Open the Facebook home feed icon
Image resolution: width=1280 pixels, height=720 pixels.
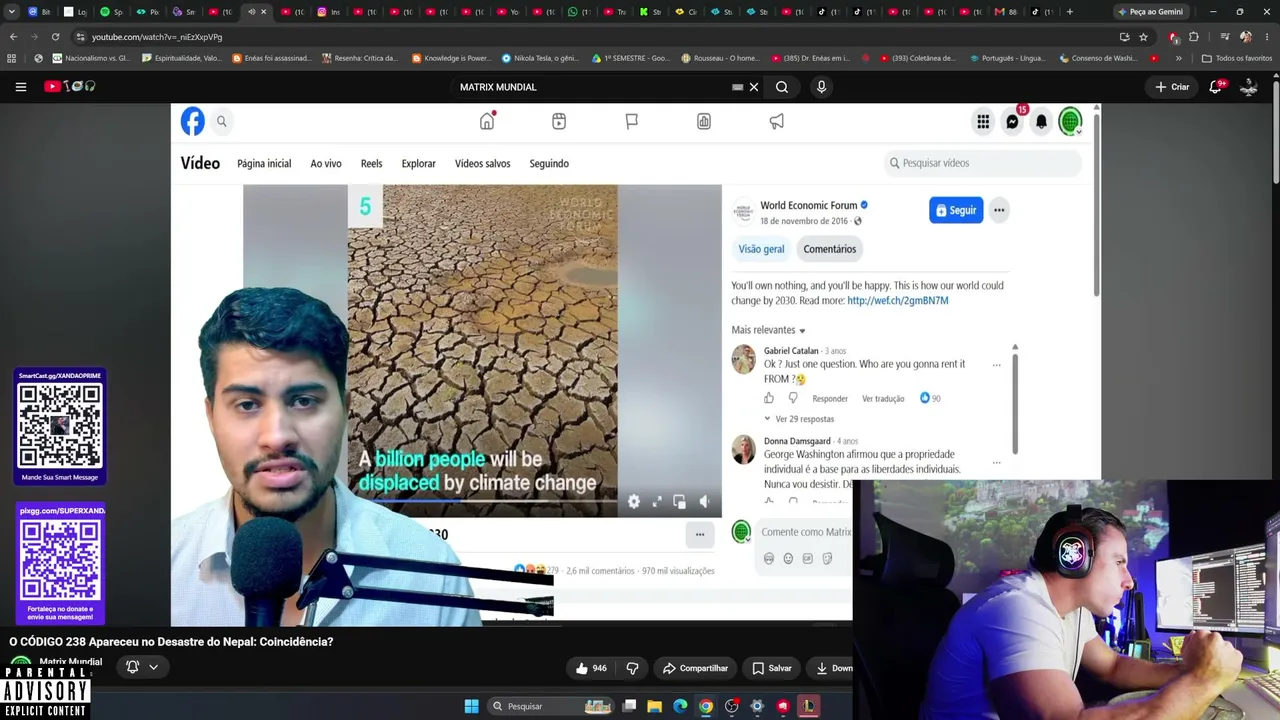click(487, 121)
